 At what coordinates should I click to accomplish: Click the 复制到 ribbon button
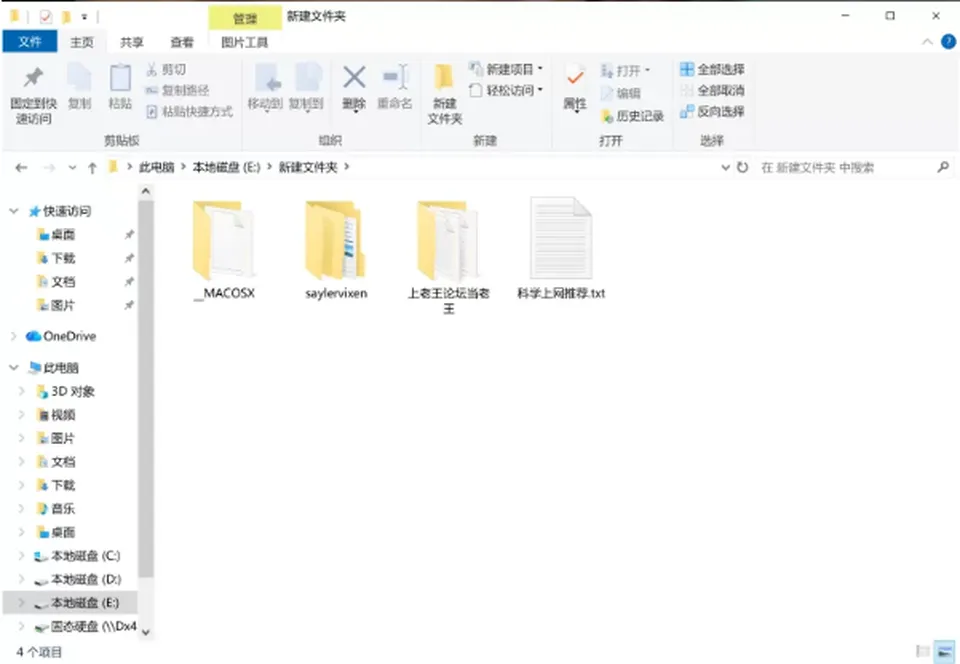[x=306, y=88]
